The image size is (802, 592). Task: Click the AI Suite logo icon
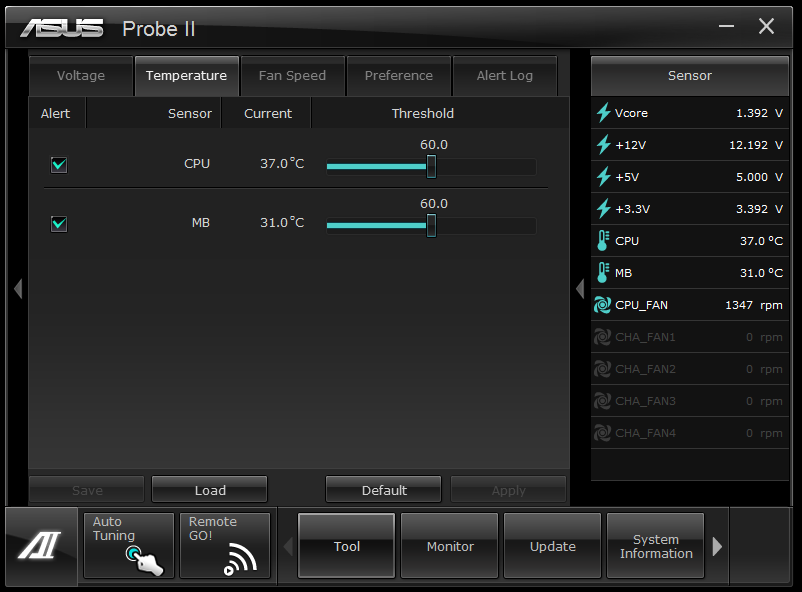pyautogui.click(x=41, y=546)
